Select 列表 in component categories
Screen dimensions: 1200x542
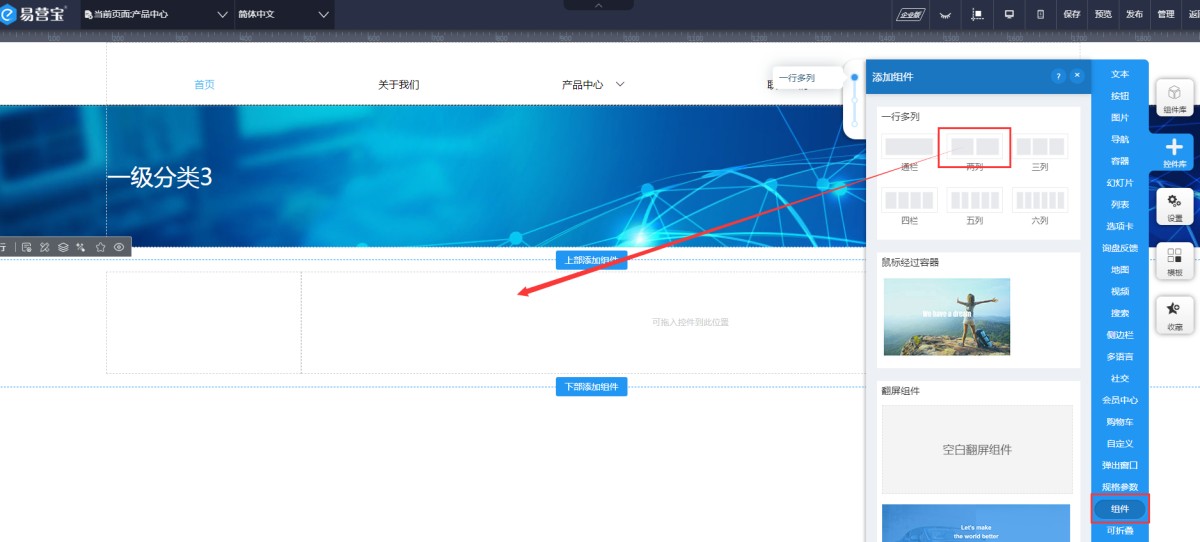click(x=1120, y=204)
